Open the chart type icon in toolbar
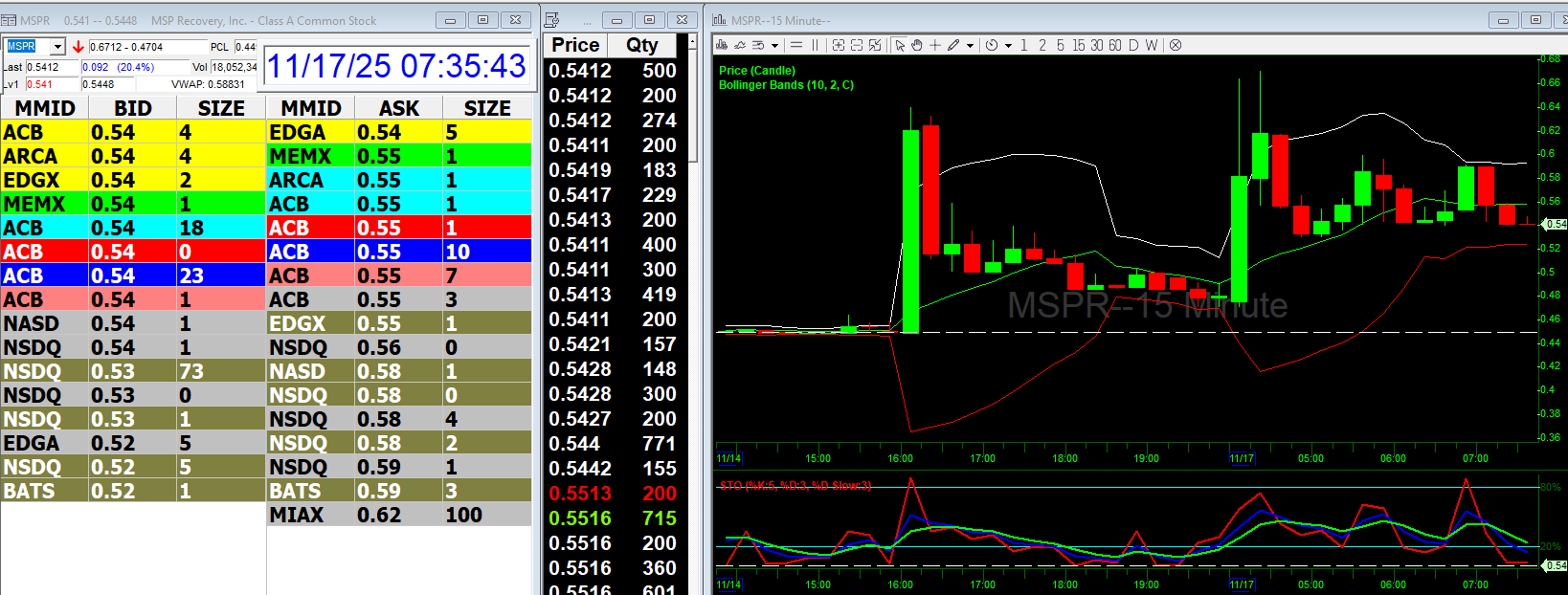 coord(722,45)
